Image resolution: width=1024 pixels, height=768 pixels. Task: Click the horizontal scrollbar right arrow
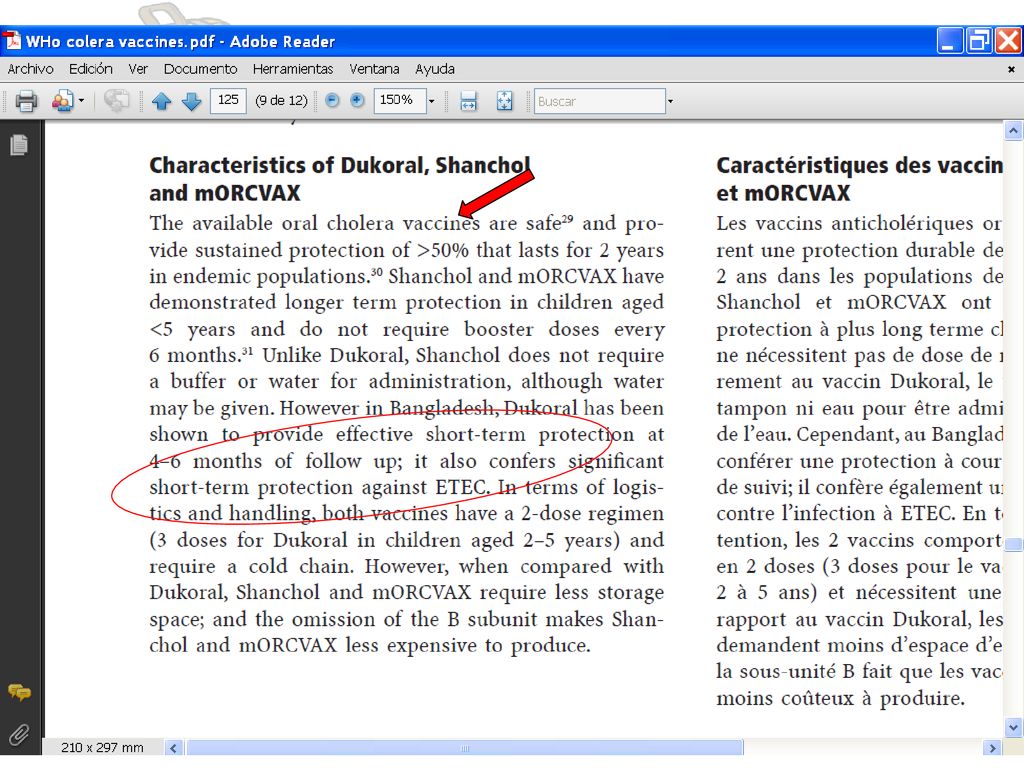pyautogui.click(x=992, y=748)
